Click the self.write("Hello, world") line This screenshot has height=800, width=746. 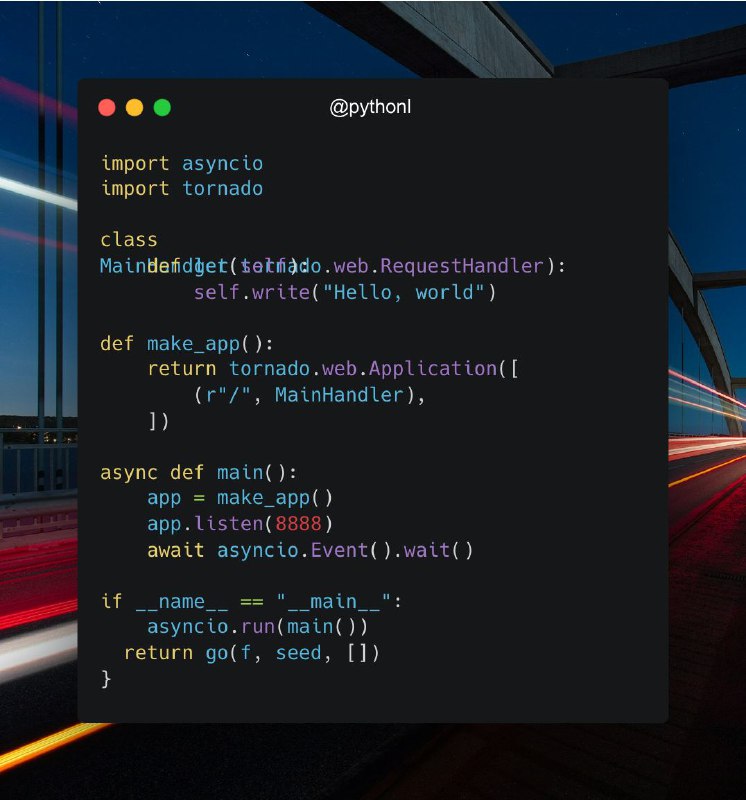[x=344, y=292]
